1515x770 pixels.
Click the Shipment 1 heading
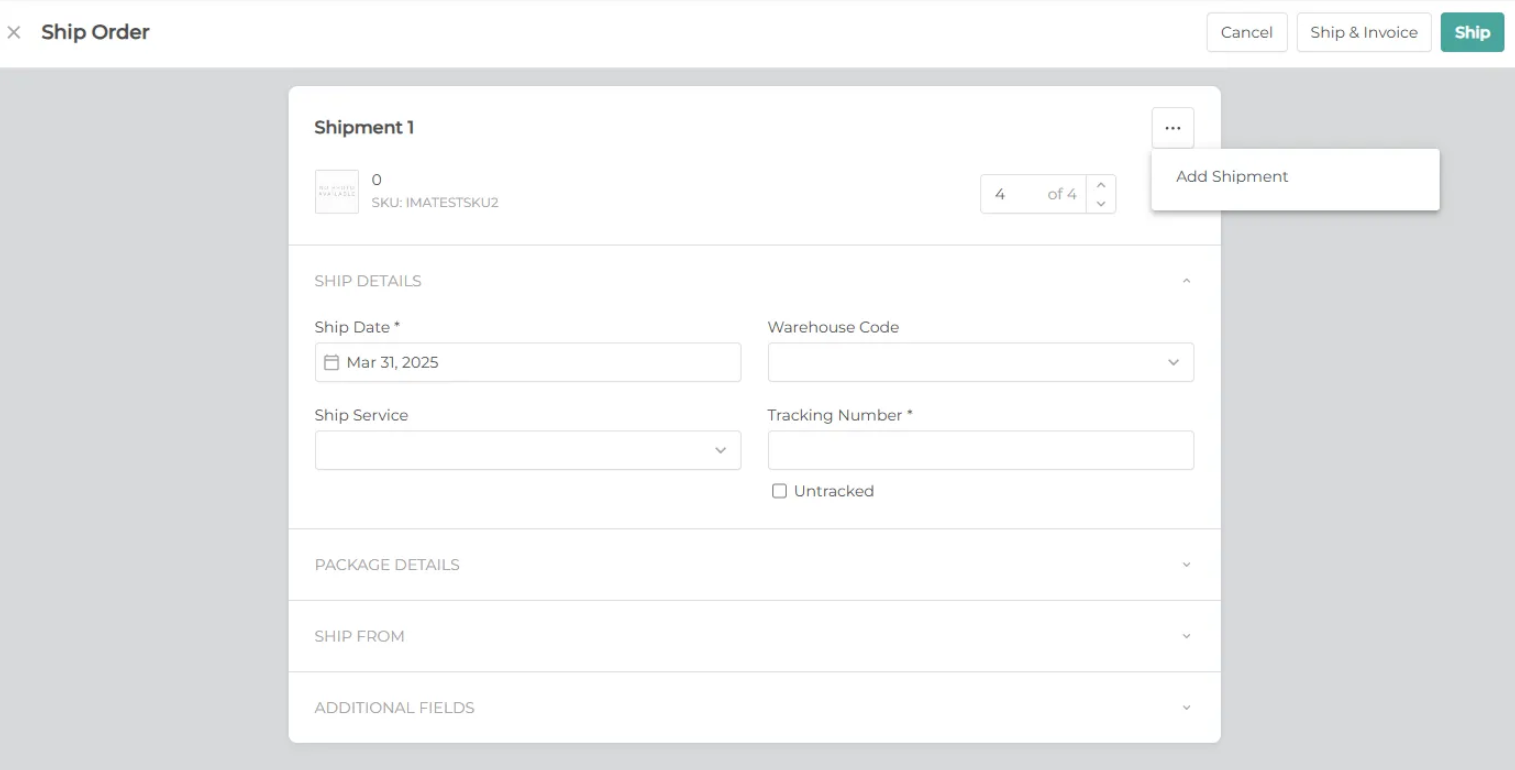364,127
